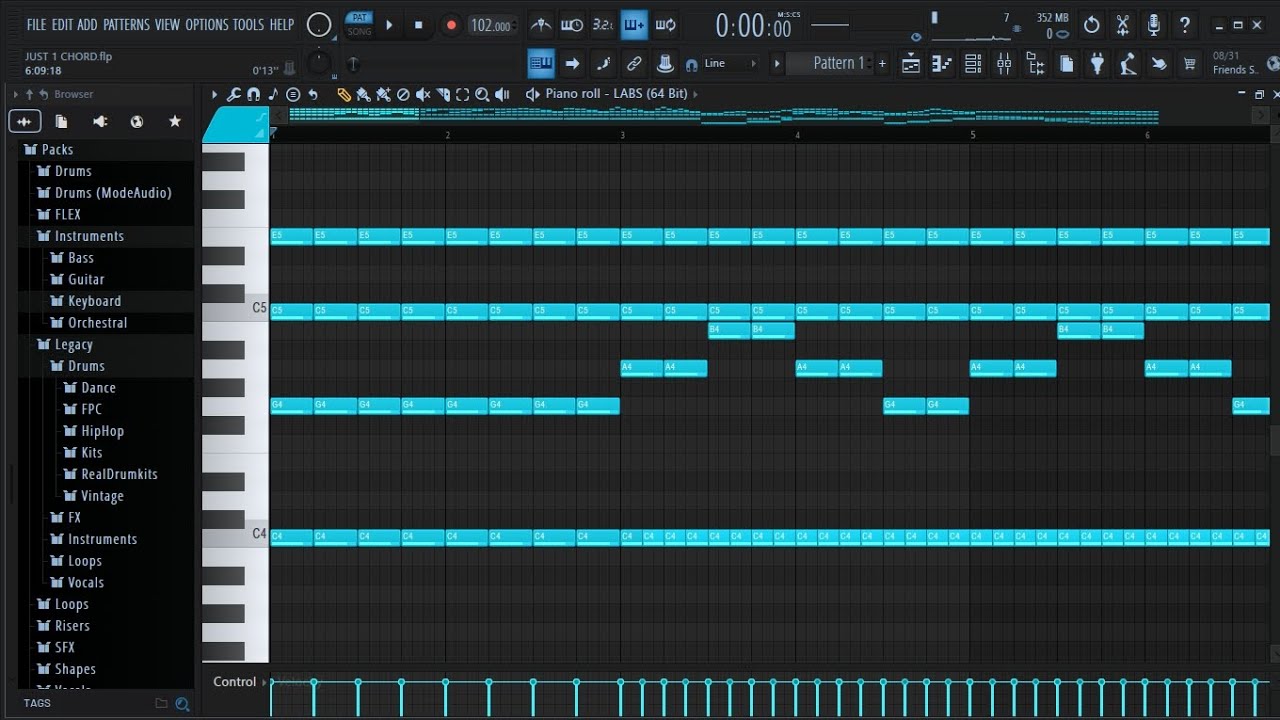Open the plugin database plug icon

click(x=1097, y=64)
